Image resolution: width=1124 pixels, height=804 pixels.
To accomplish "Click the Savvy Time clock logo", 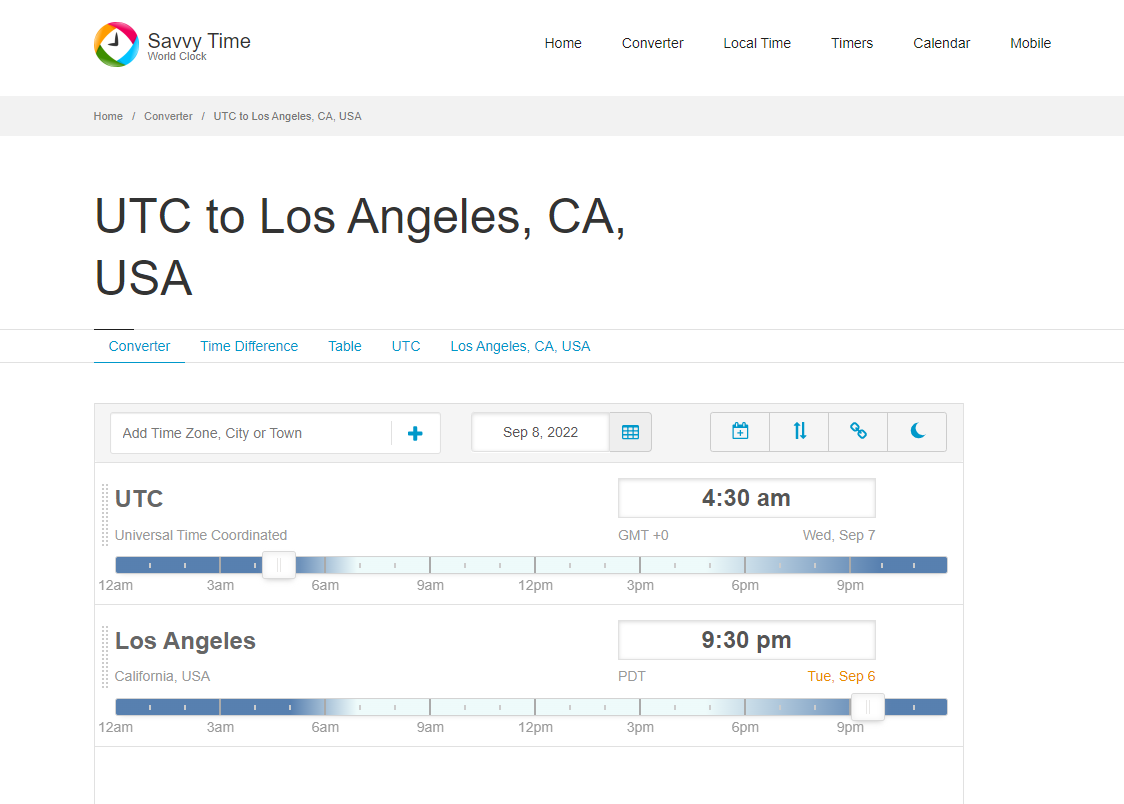I will [116, 44].
